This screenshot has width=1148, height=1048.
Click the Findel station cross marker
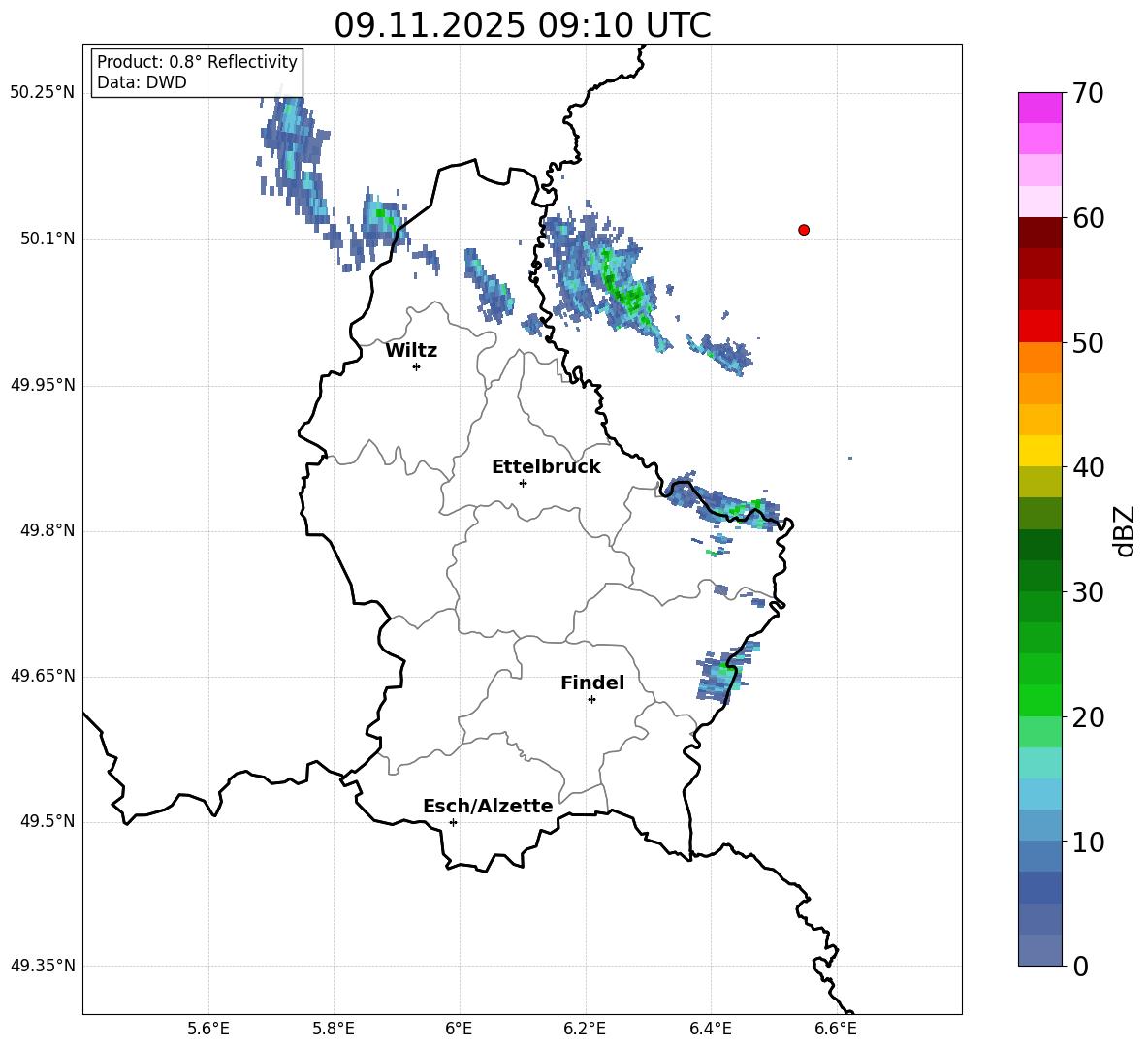point(591,700)
